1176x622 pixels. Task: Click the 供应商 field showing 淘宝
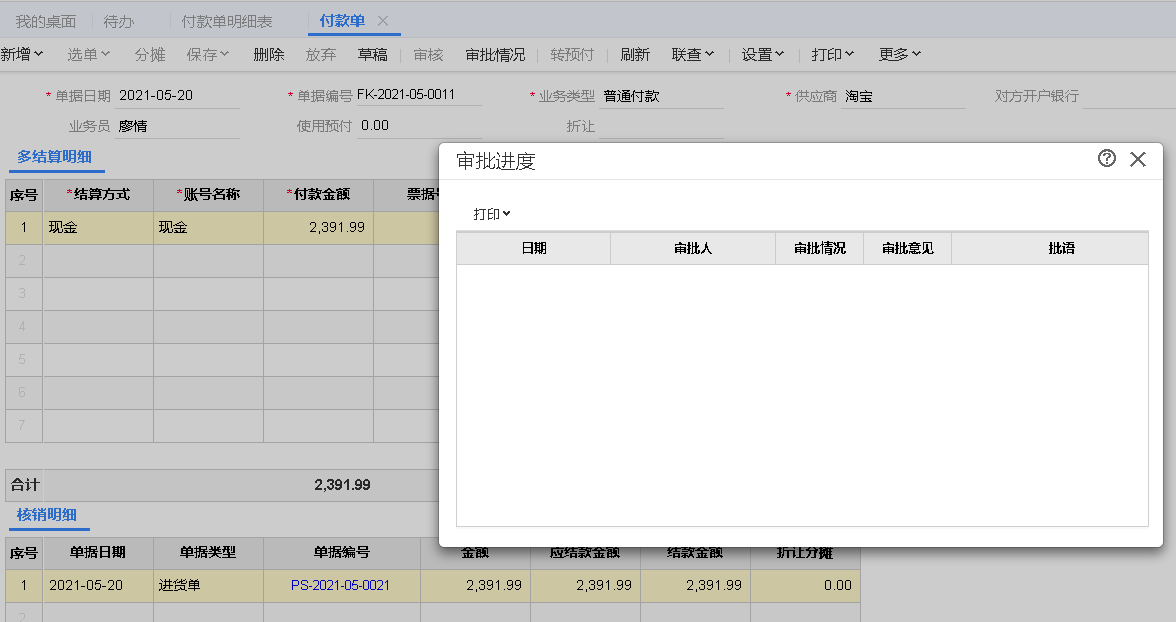[x=903, y=96]
